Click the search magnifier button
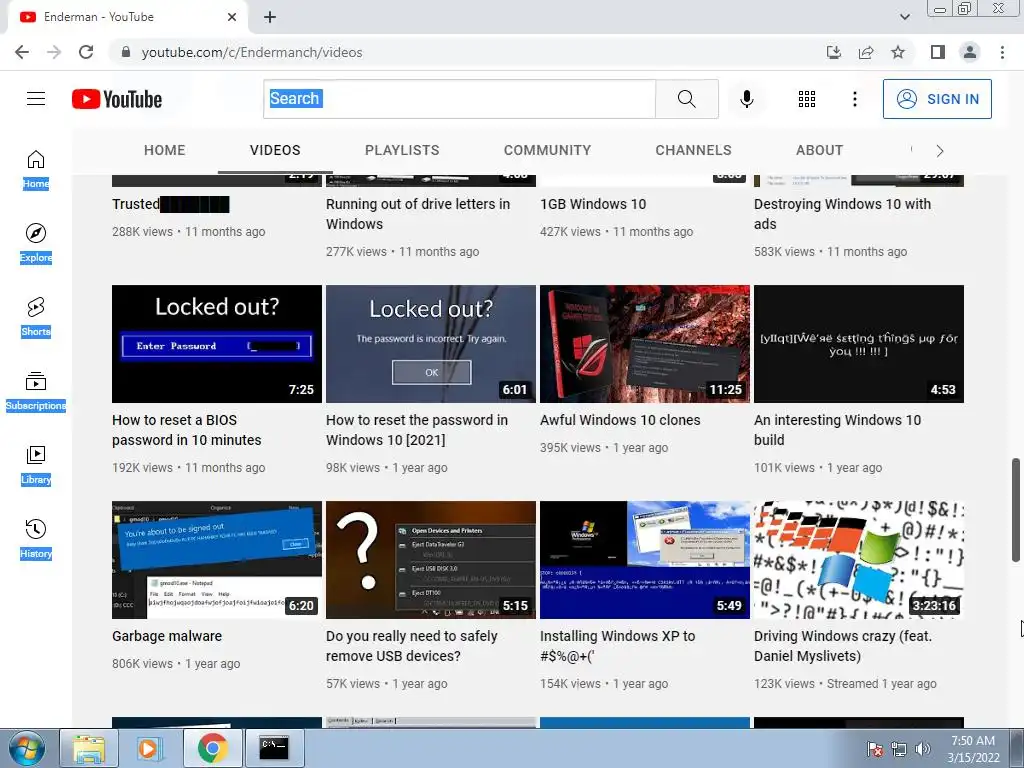The height and width of the screenshot is (768, 1024). click(x=686, y=99)
